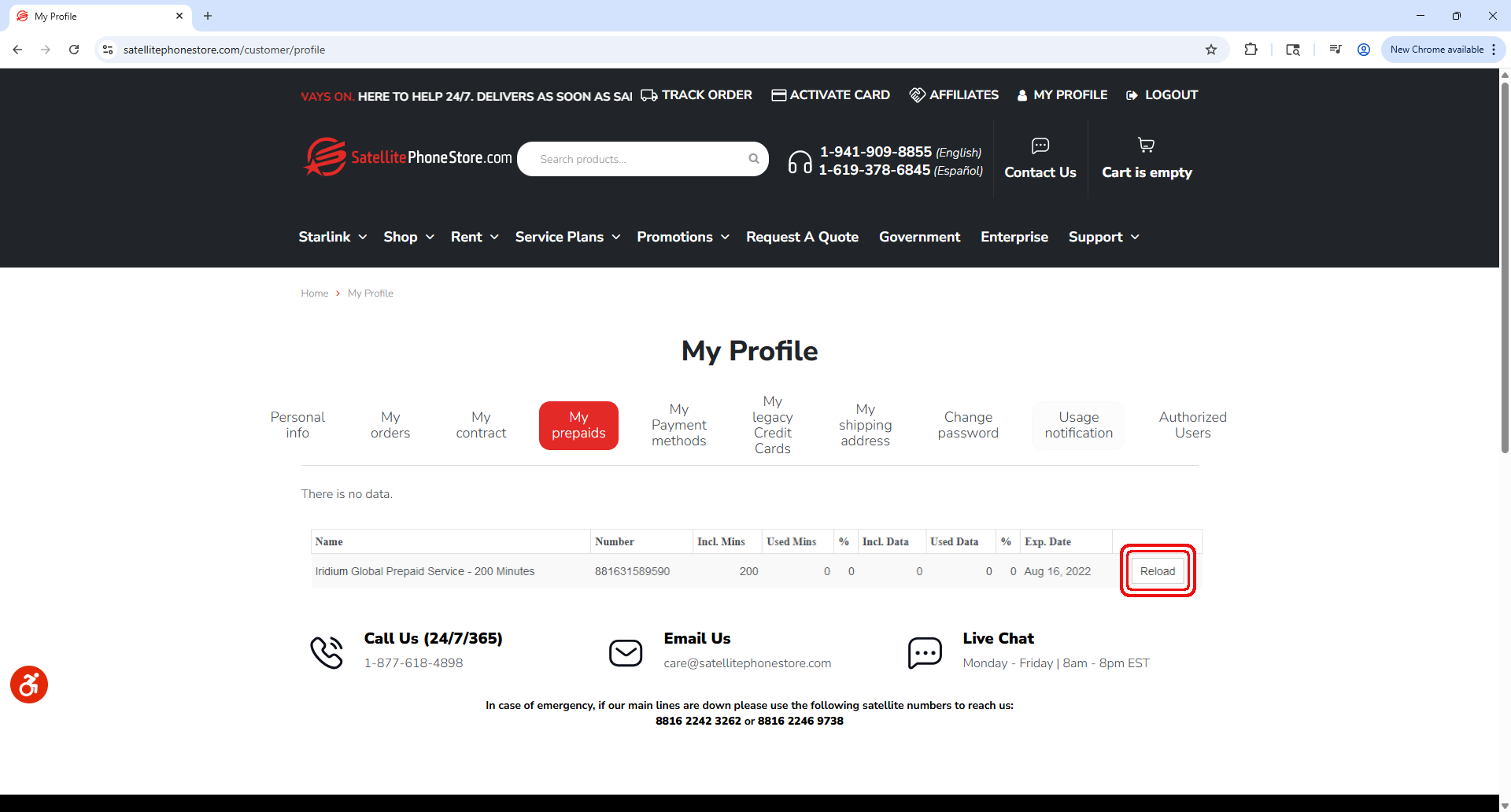
Task: Switch to My orders tab
Action: (x=390, y=425)
